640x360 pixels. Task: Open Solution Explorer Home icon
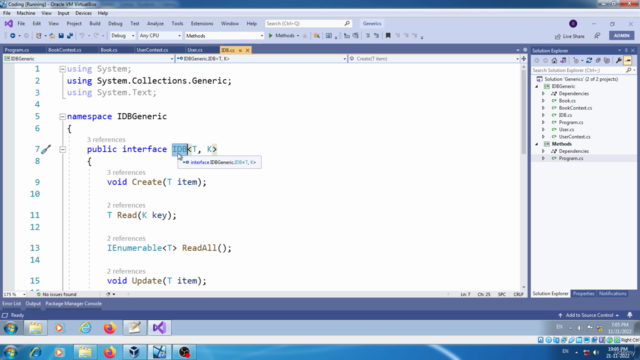point(554,60)
